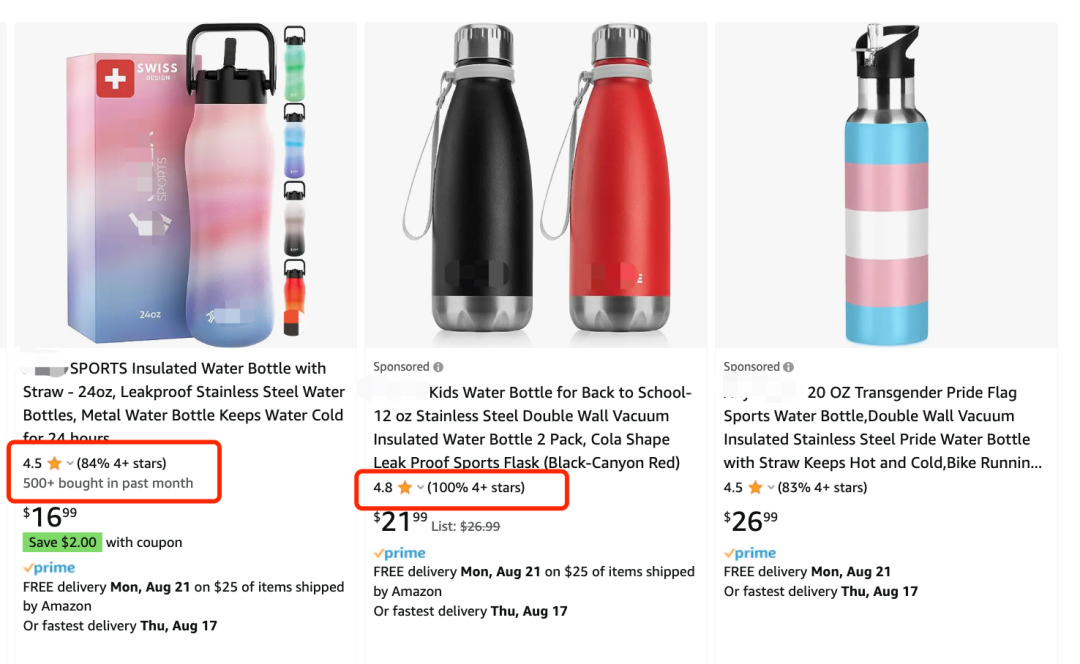This screenshot has height=664, width=1080.
Task: Click the black and red cola bottles image
Action: 536,186
